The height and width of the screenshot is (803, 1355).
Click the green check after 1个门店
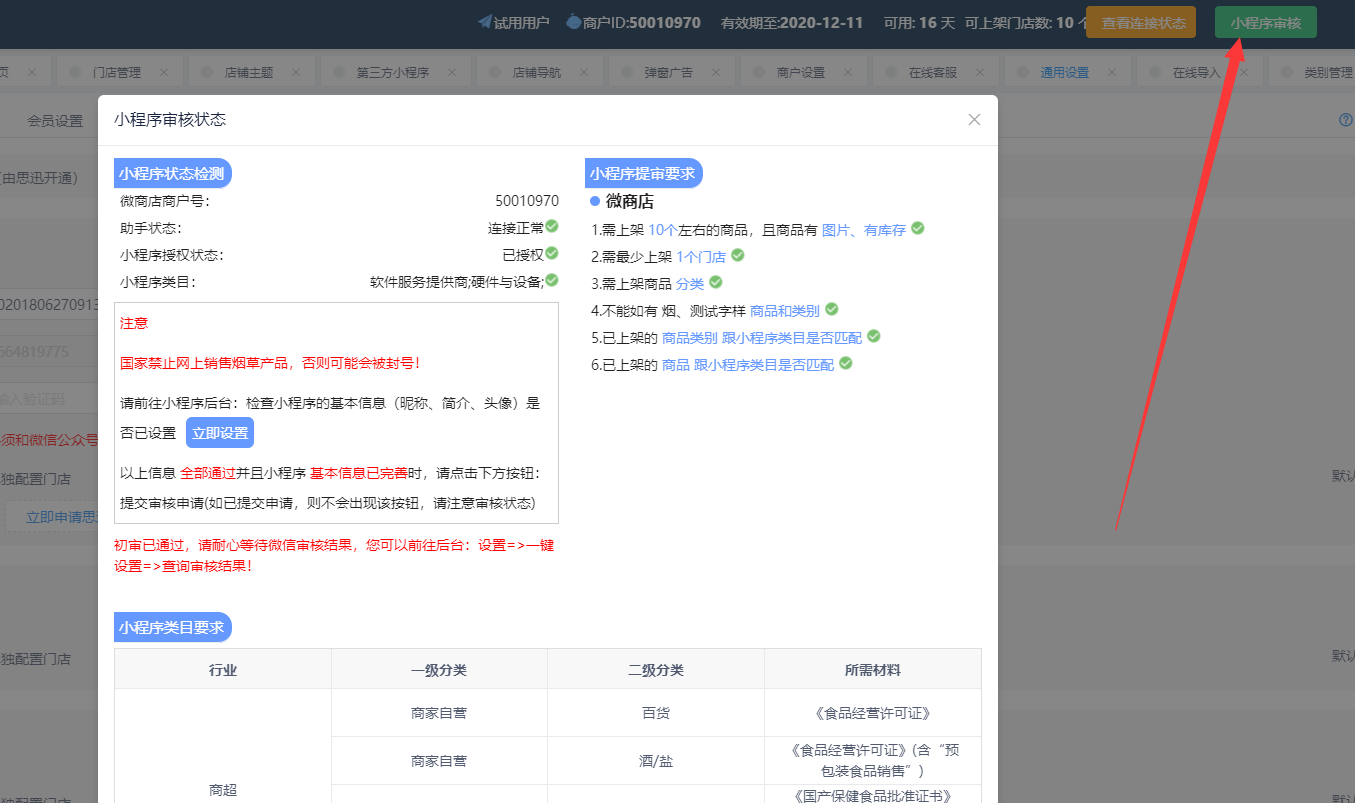click(738, 255)
